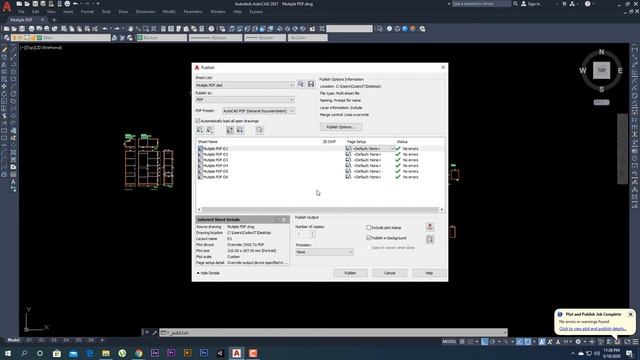Toggle grid display in status bar
The image size is (640, 360).
point(462,342)
